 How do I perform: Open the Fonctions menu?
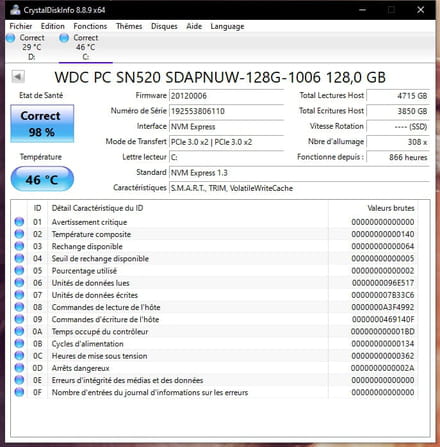click(90, 26)
